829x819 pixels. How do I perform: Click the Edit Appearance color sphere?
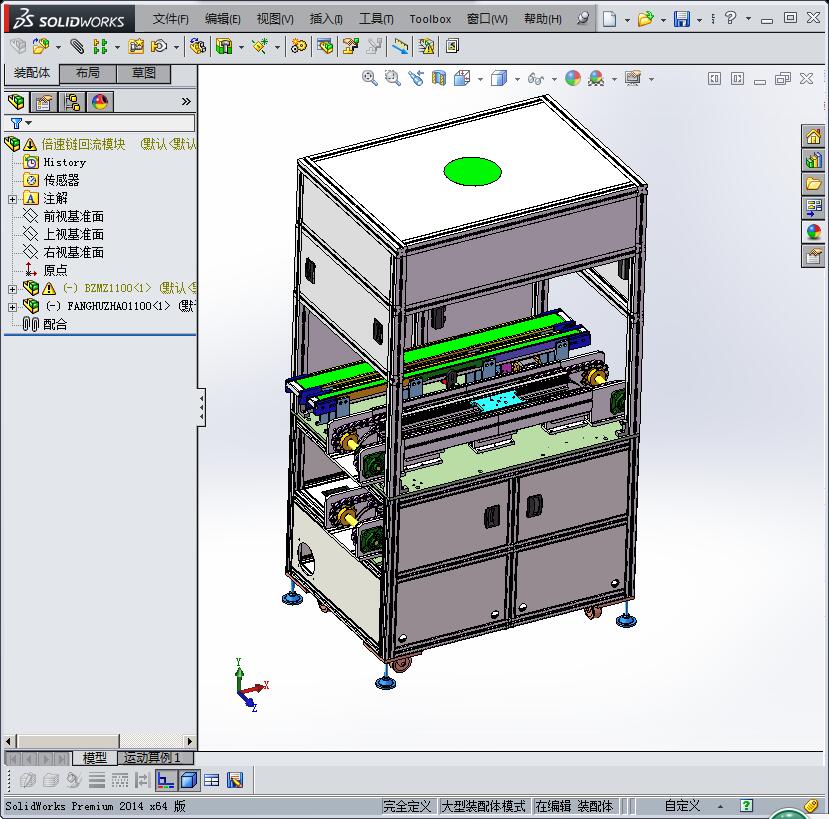573,78
